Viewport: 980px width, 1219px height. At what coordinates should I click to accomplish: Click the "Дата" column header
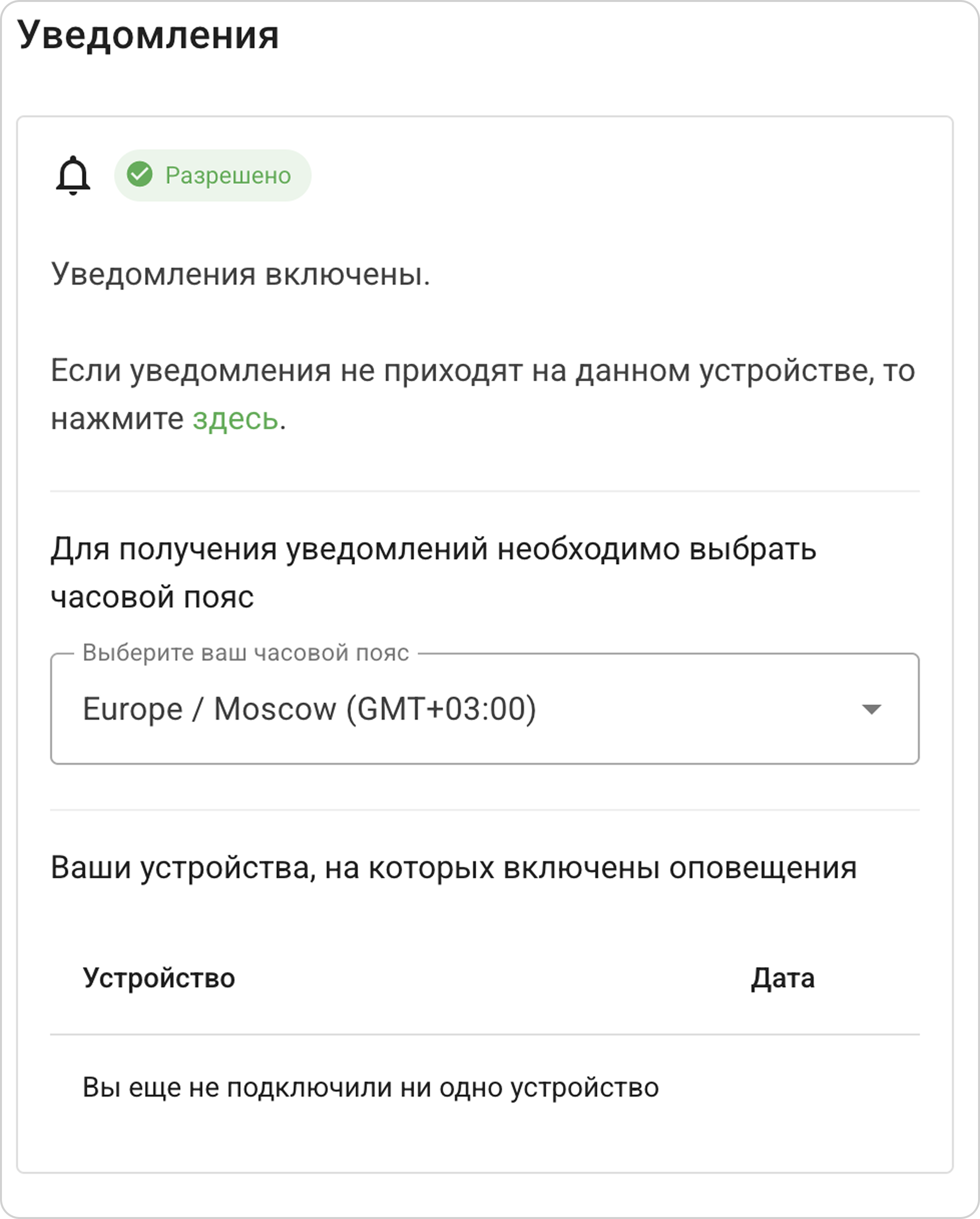782,978
